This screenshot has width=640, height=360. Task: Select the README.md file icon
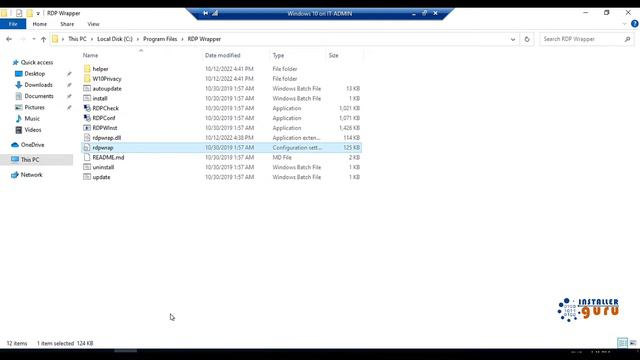(87, 157)
